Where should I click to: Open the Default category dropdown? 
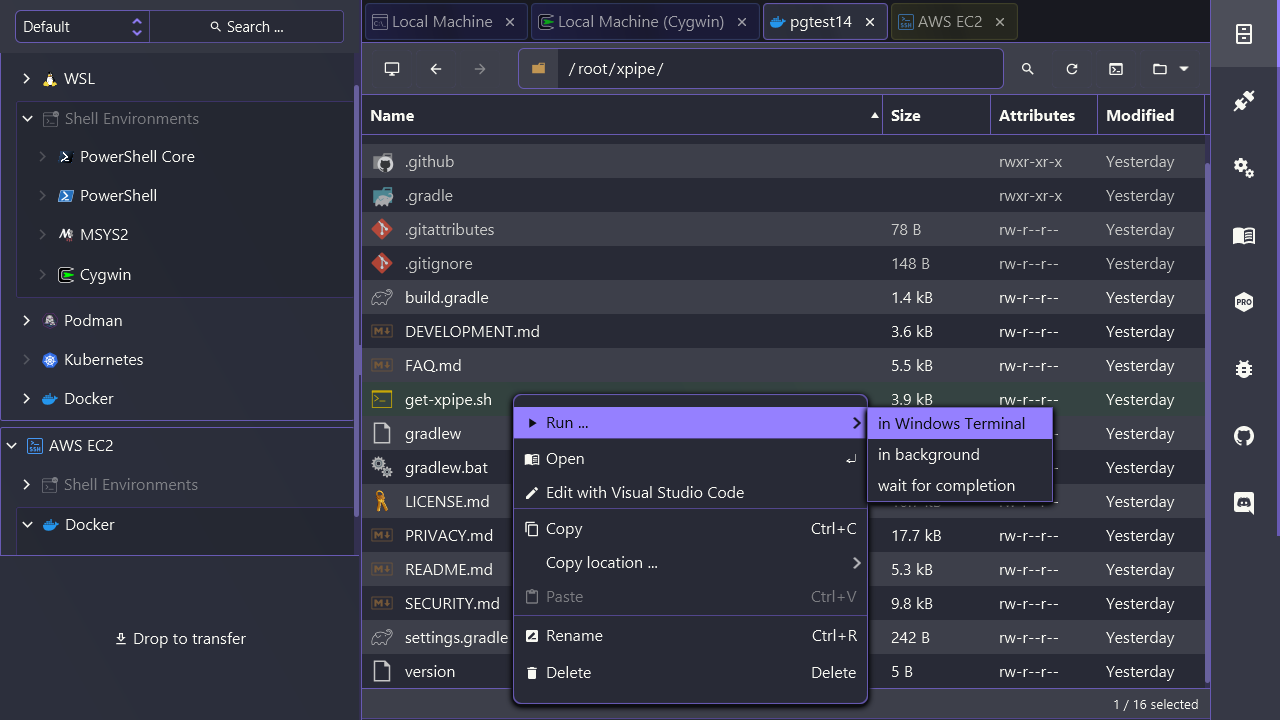tap(82, 27)
